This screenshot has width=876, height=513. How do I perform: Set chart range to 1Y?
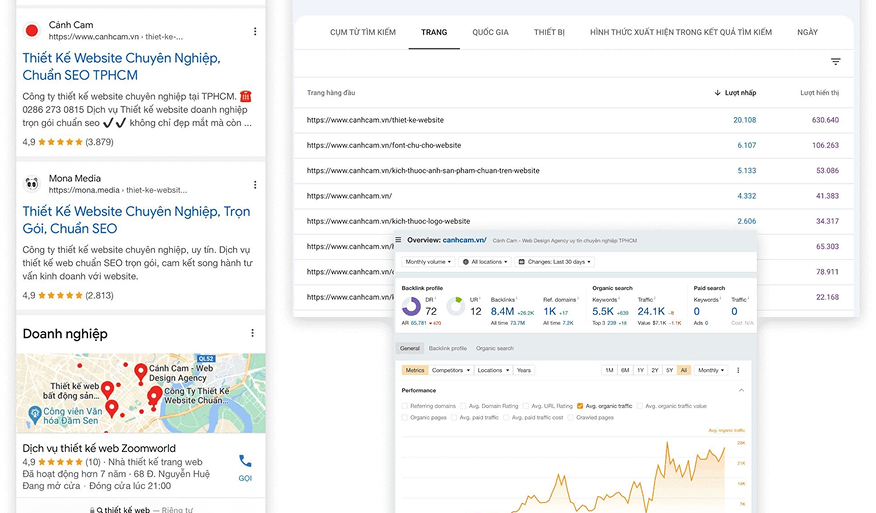click(640, 370)
